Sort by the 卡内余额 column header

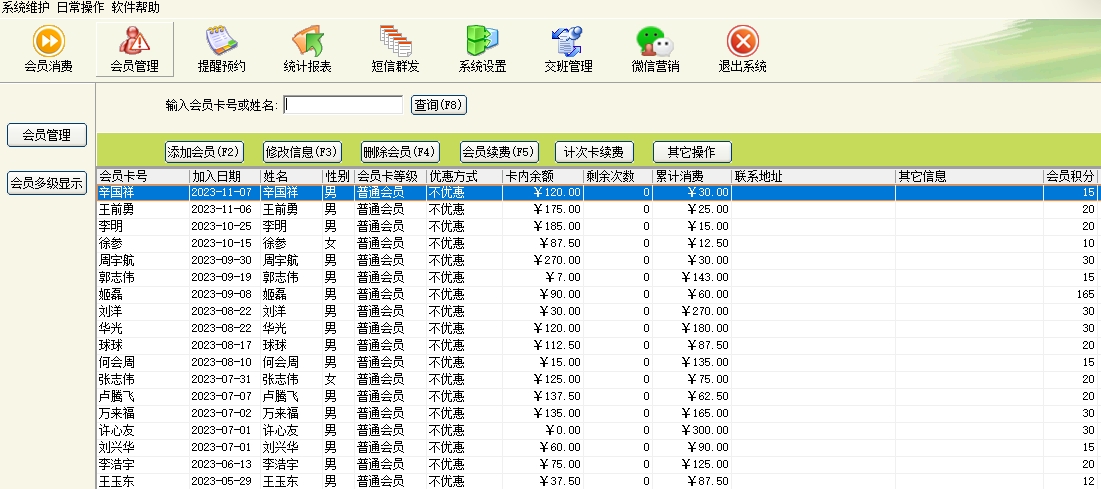click(542, 176)
